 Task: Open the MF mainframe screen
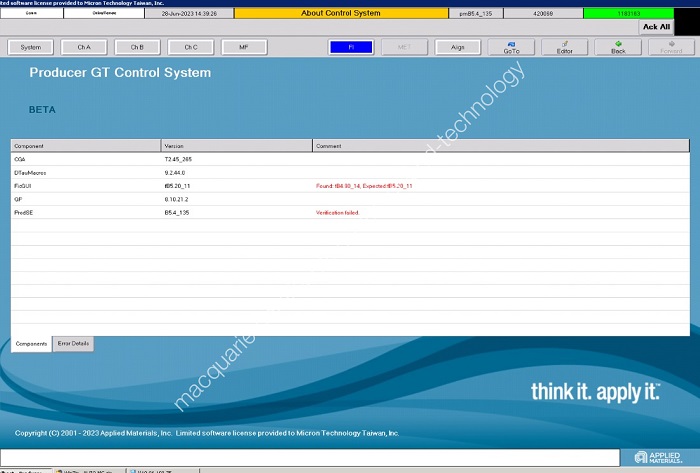[x=244, y=47]
